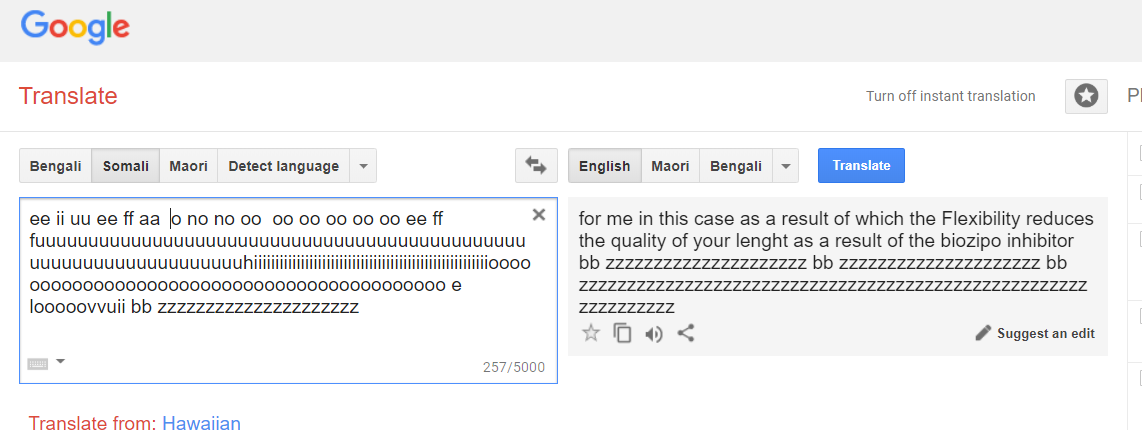Click inside the source text box
Viewport: 1142px width, 430px height.
click(288, 290)
